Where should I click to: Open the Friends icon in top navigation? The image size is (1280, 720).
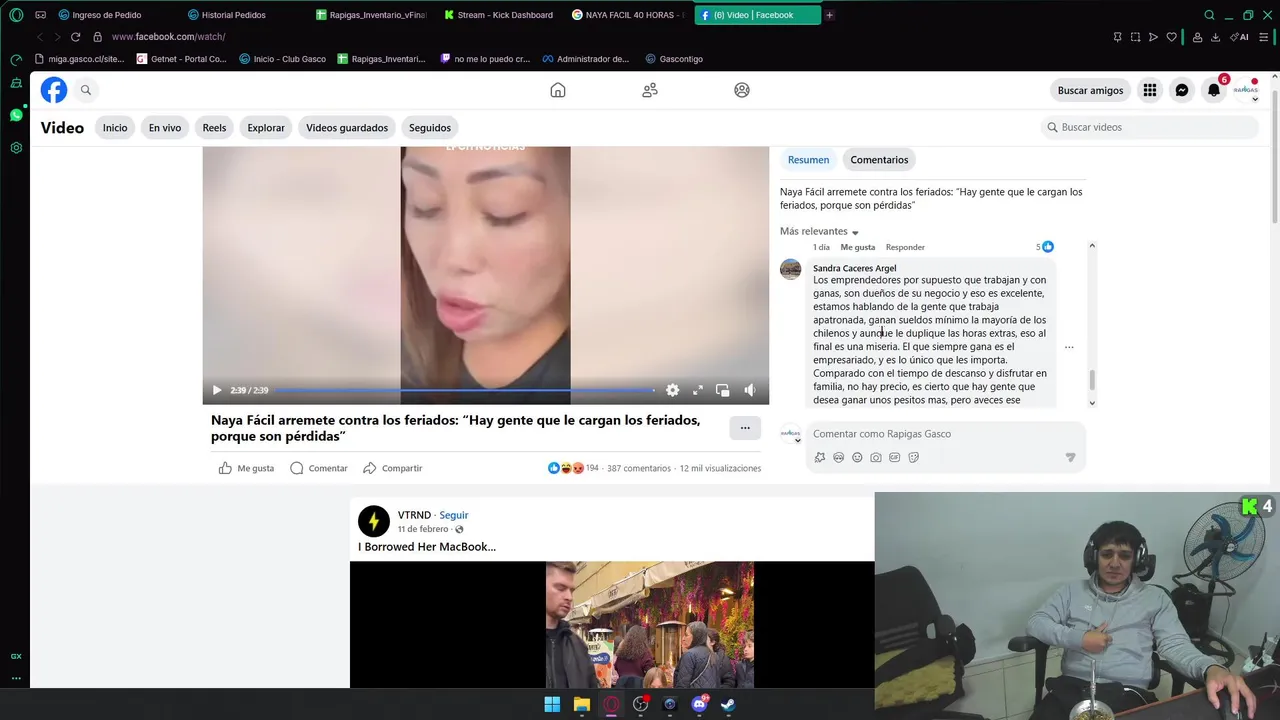coord(650,90)
